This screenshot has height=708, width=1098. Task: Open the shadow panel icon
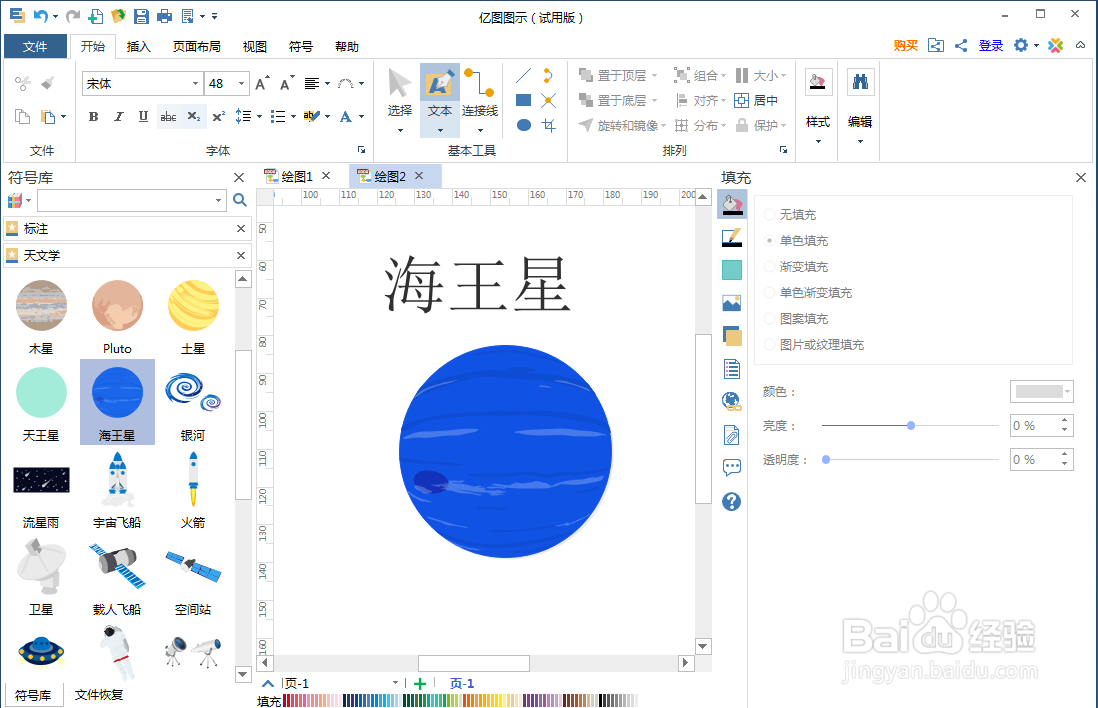coord(732,270)
